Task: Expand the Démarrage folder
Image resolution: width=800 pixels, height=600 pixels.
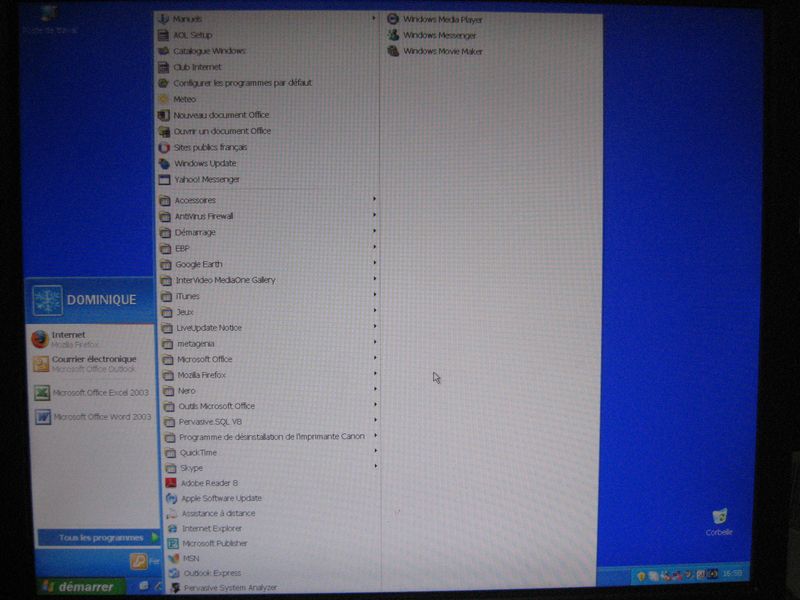Action: pos(268,232)
